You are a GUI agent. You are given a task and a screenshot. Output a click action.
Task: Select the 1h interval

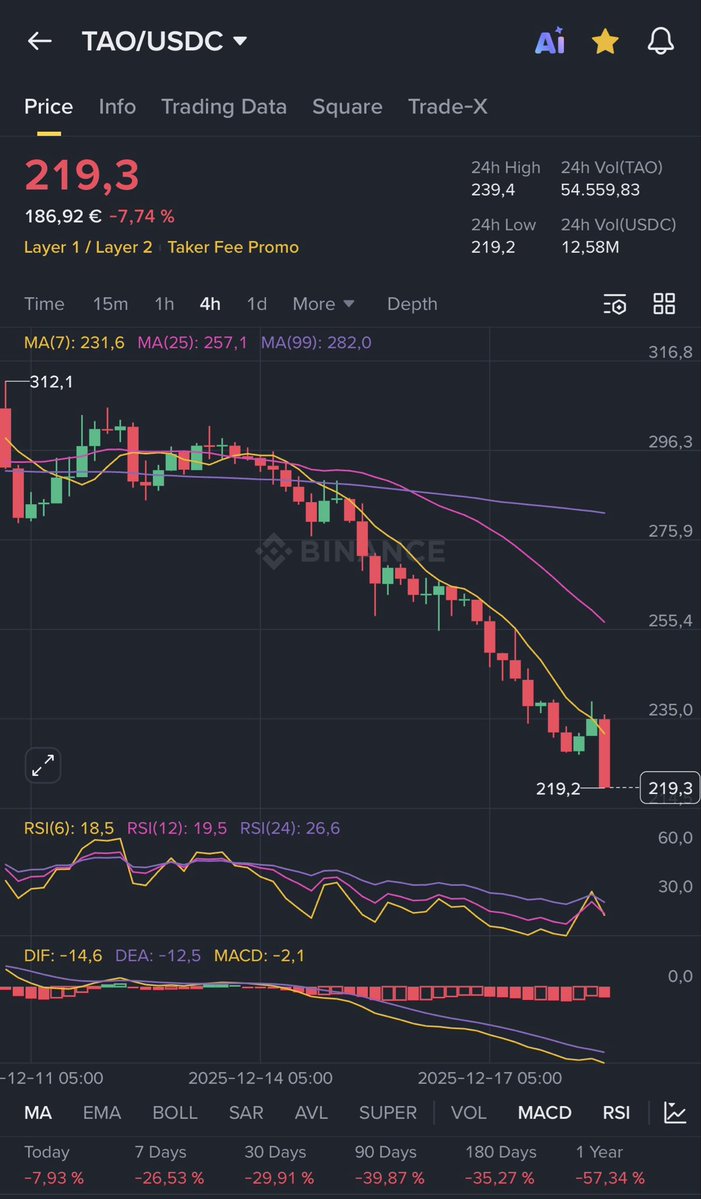point(164,304)
